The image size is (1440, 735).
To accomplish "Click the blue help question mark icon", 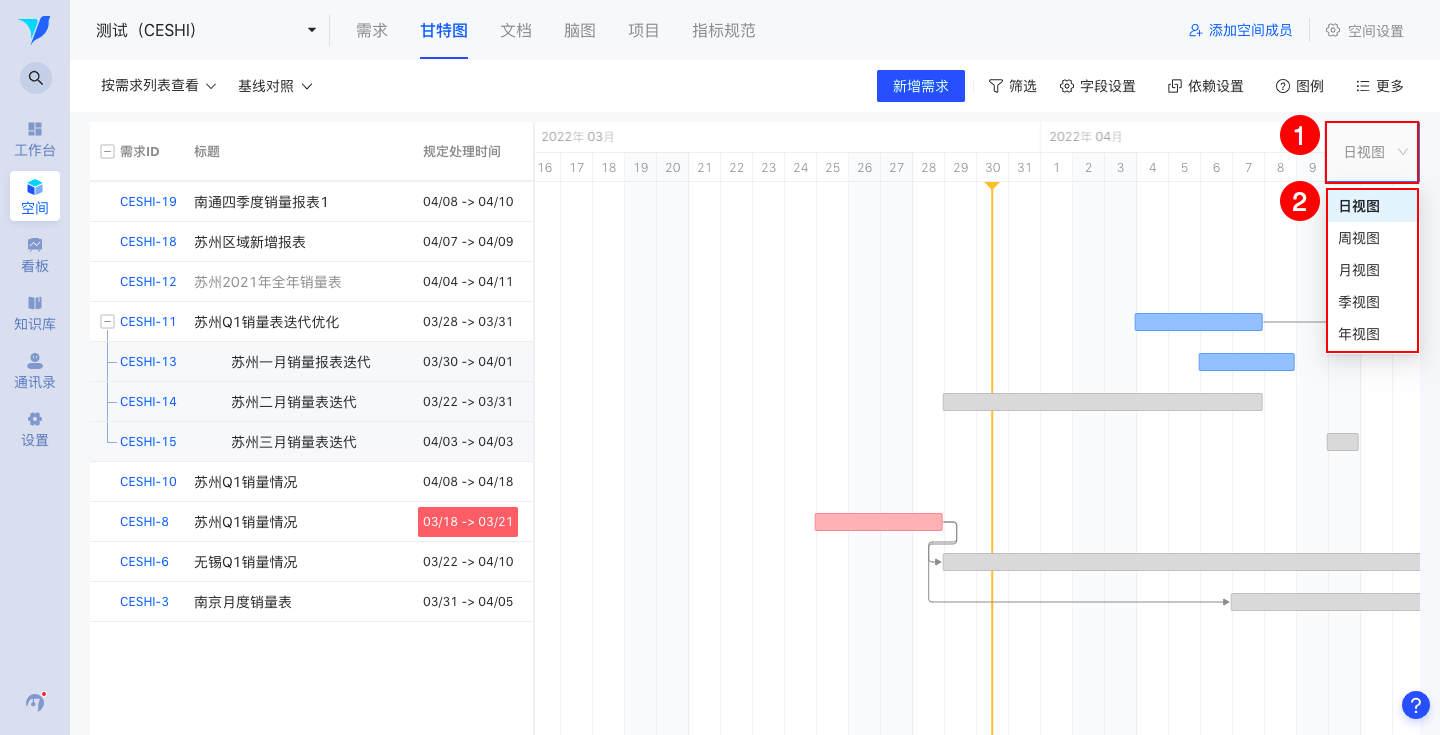I will click(x=1415, y=705).
